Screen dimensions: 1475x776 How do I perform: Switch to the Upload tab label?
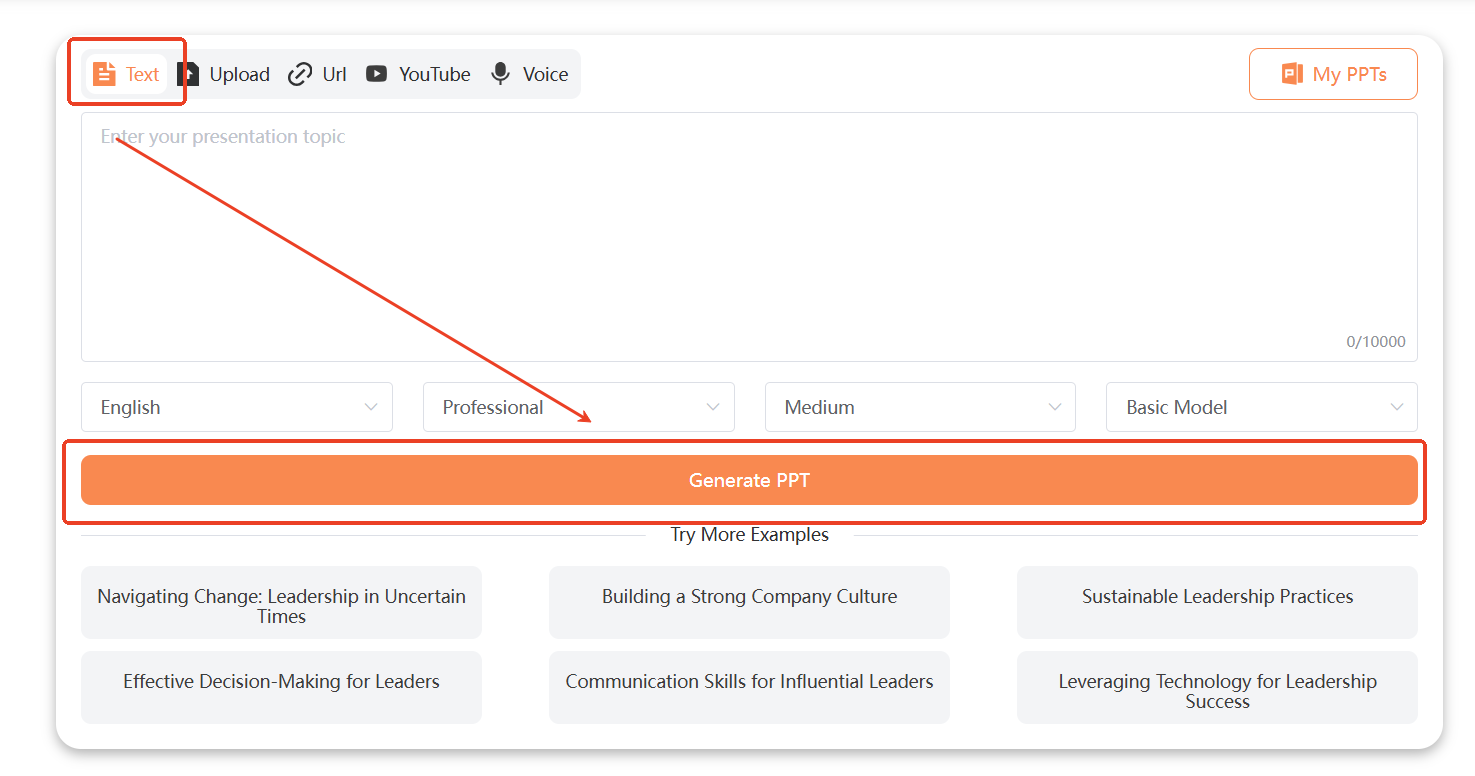pyautogui.click(x=239, y=74)
